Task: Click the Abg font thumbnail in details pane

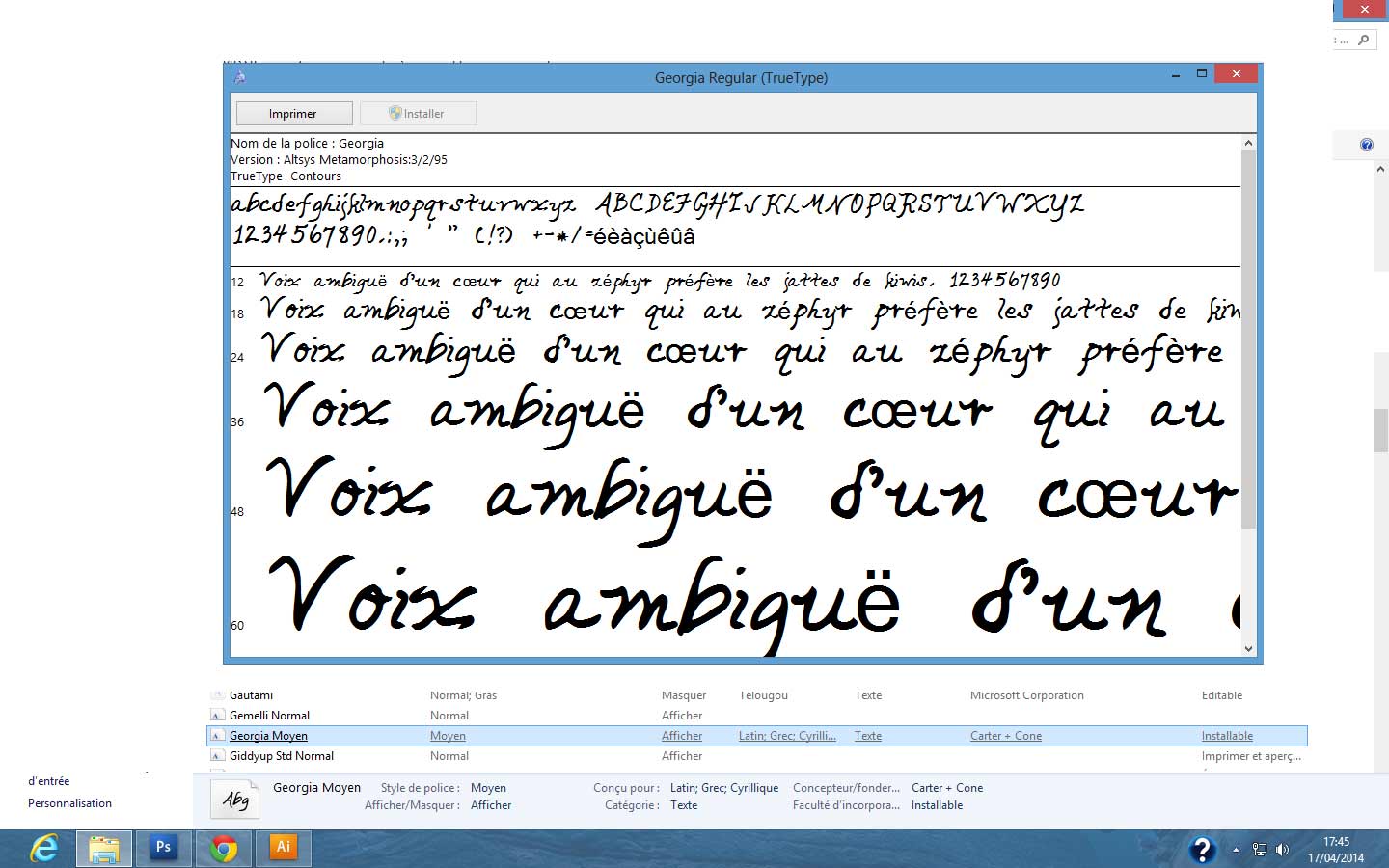Action: 234,799
